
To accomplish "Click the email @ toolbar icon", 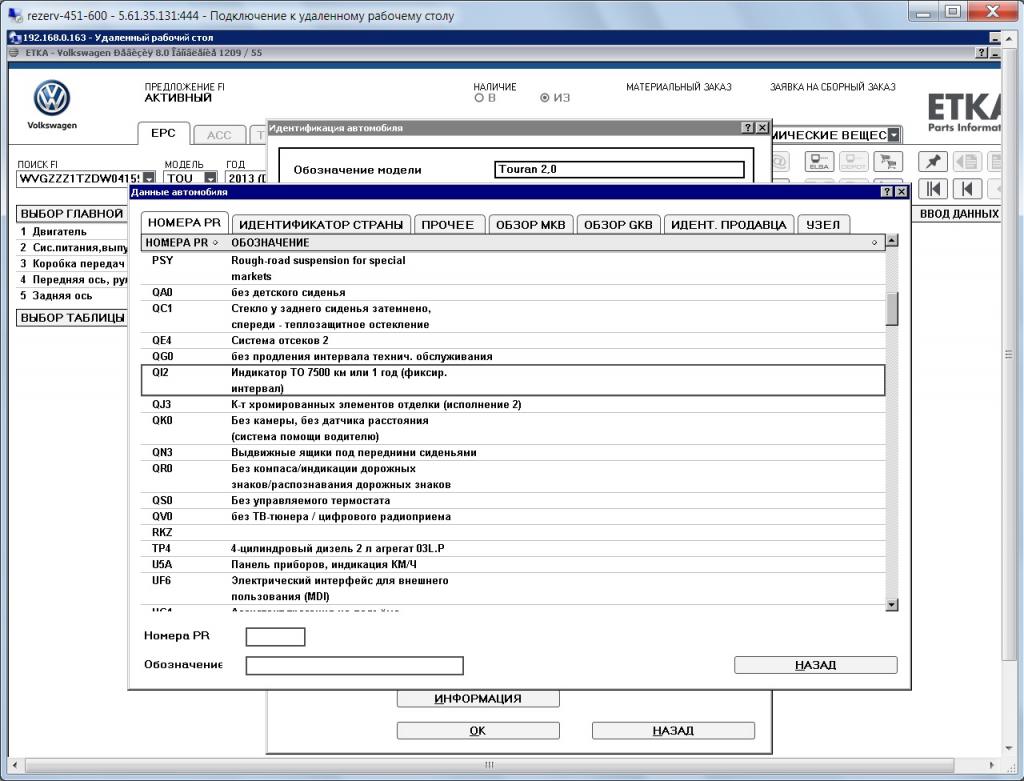I will pyautogui.click(x=780, y=161).
